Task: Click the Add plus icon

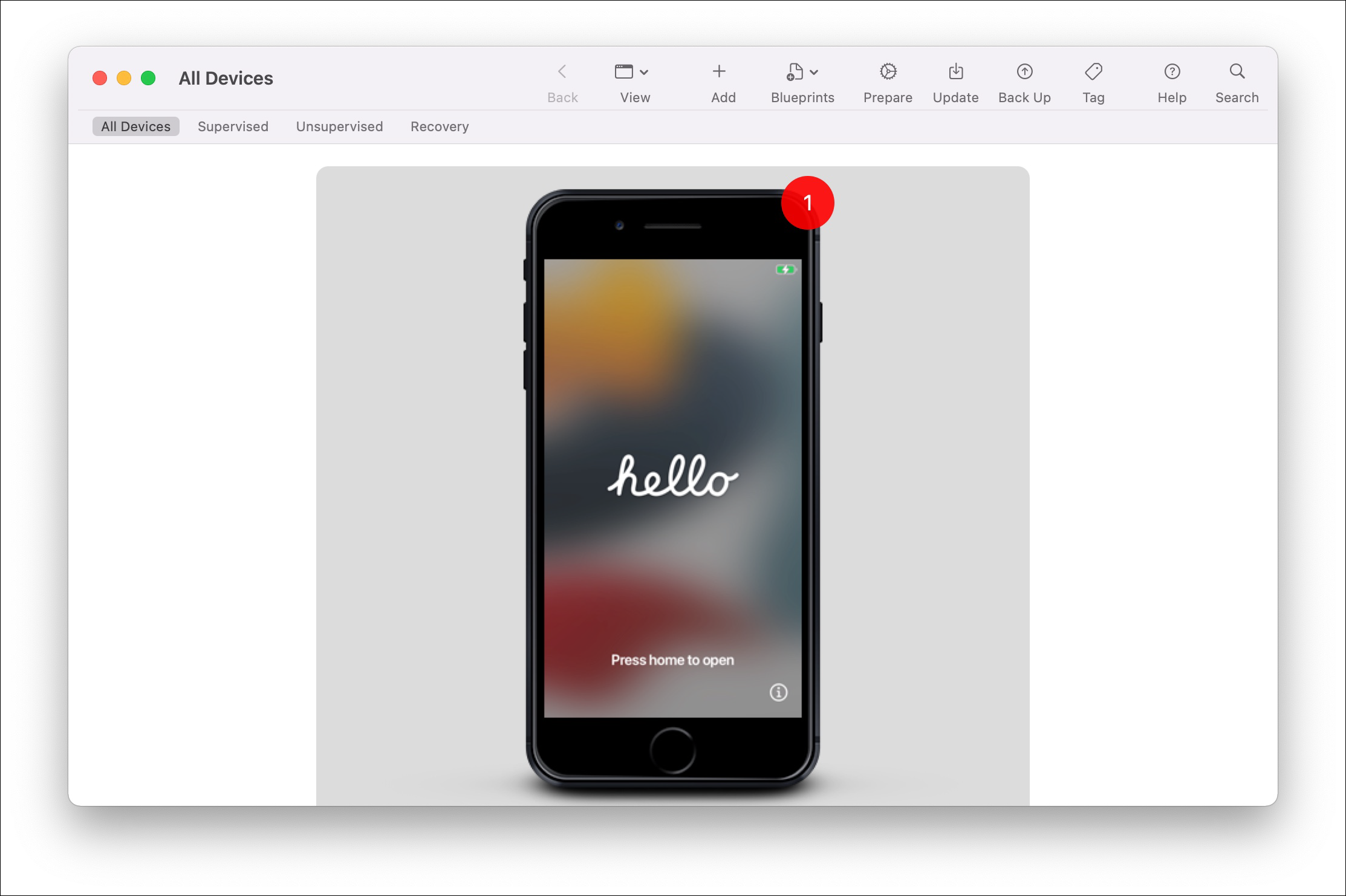Action: pyautogui.click(x=719, y=71)
